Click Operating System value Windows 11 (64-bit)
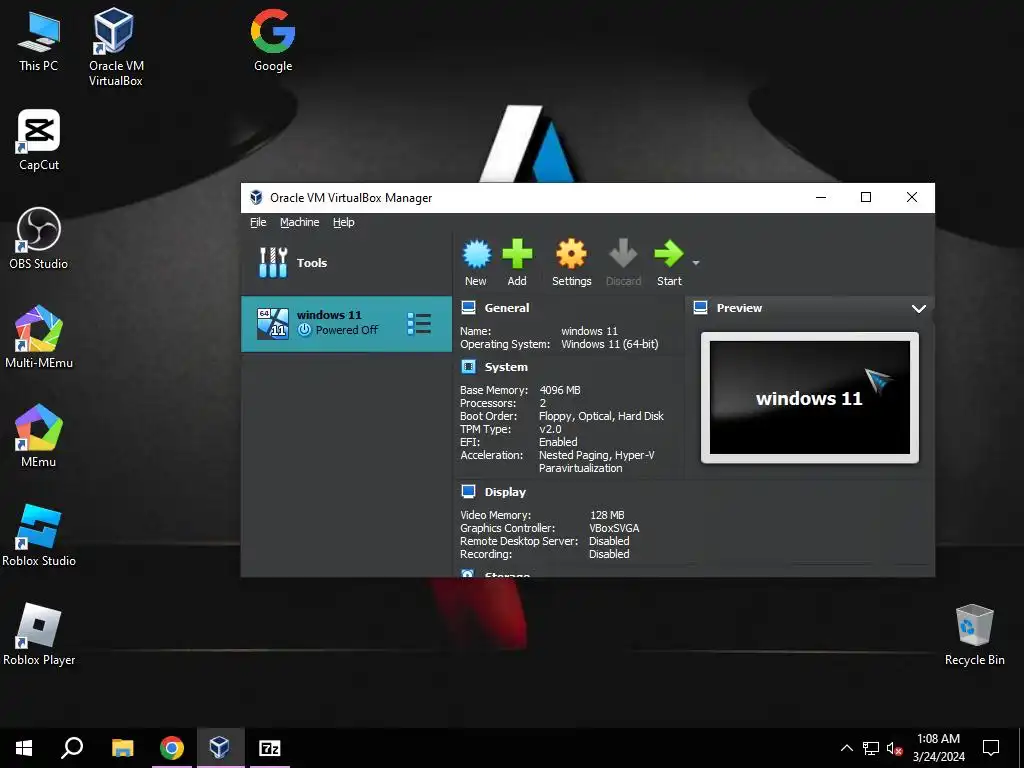This screenshot has height=768, width=1024. (x=610, y=344)
